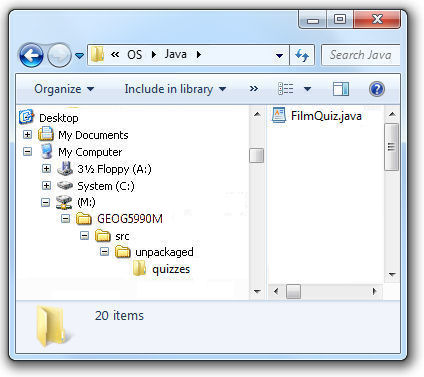Click navigation pane scrollbar thumb
This screenshot has height=377, width=424.
tap(257, 156)
